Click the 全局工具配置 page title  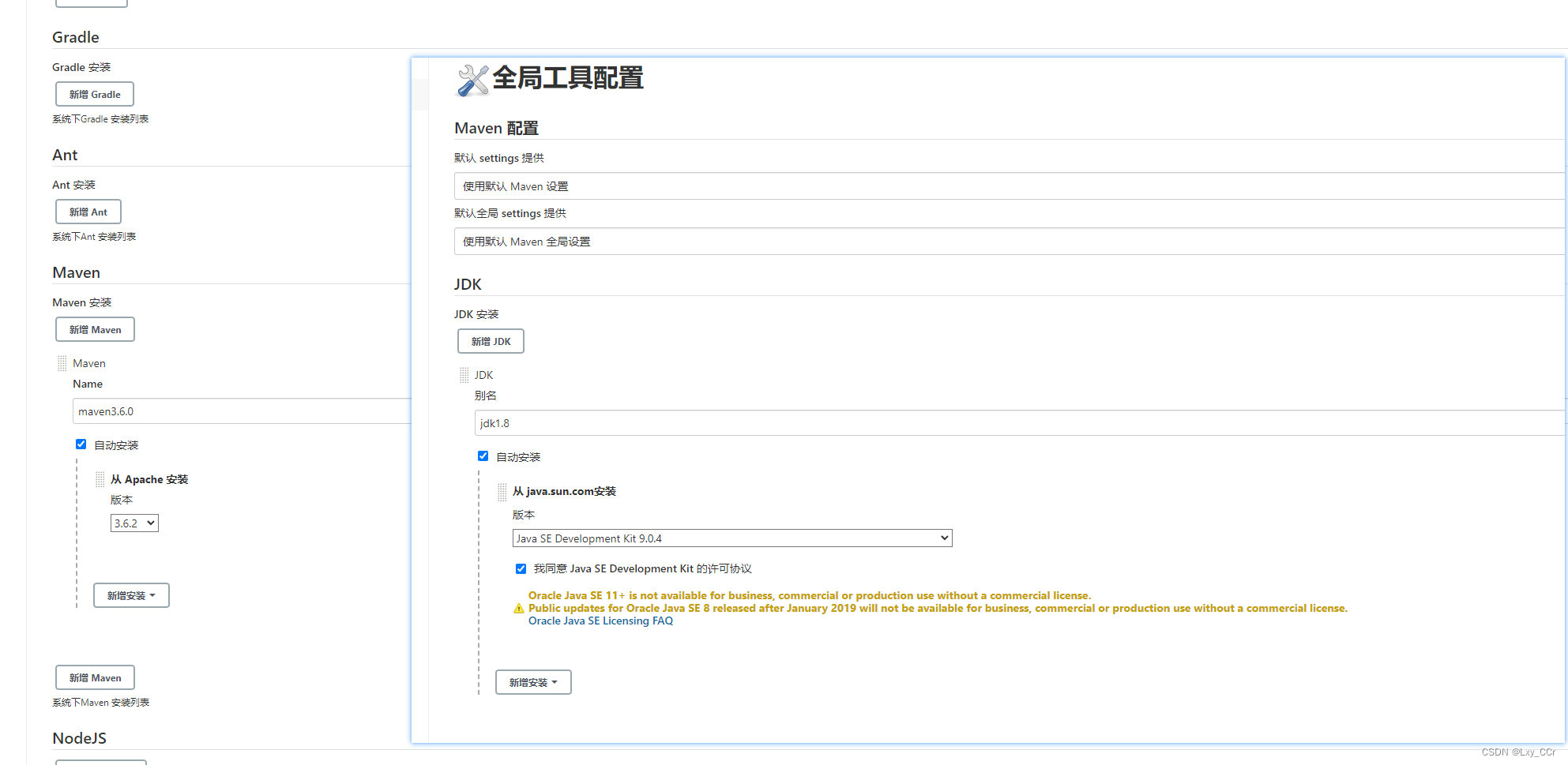click(x=568, y=78)
